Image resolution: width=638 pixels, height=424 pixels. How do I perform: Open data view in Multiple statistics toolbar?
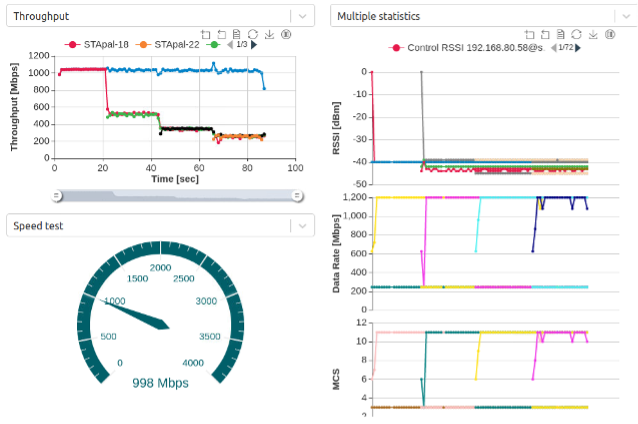[x=561, y=34]
